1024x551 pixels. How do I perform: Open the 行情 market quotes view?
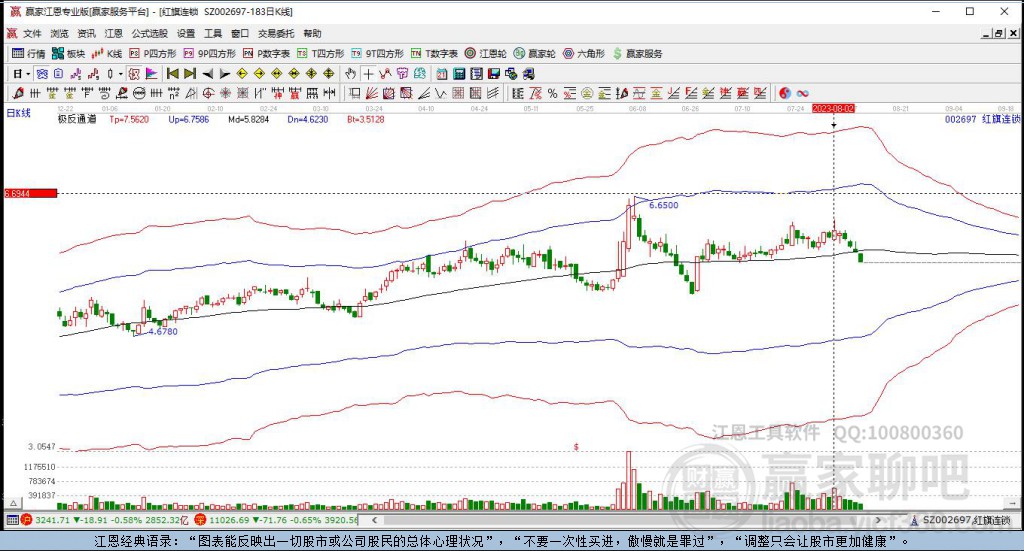click(28, 53)
